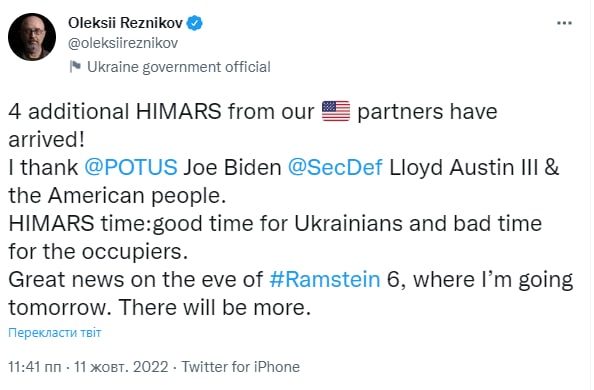
Task: Click the Ukraine government official label
Action: pyautogui.click(x=179, y=67)
